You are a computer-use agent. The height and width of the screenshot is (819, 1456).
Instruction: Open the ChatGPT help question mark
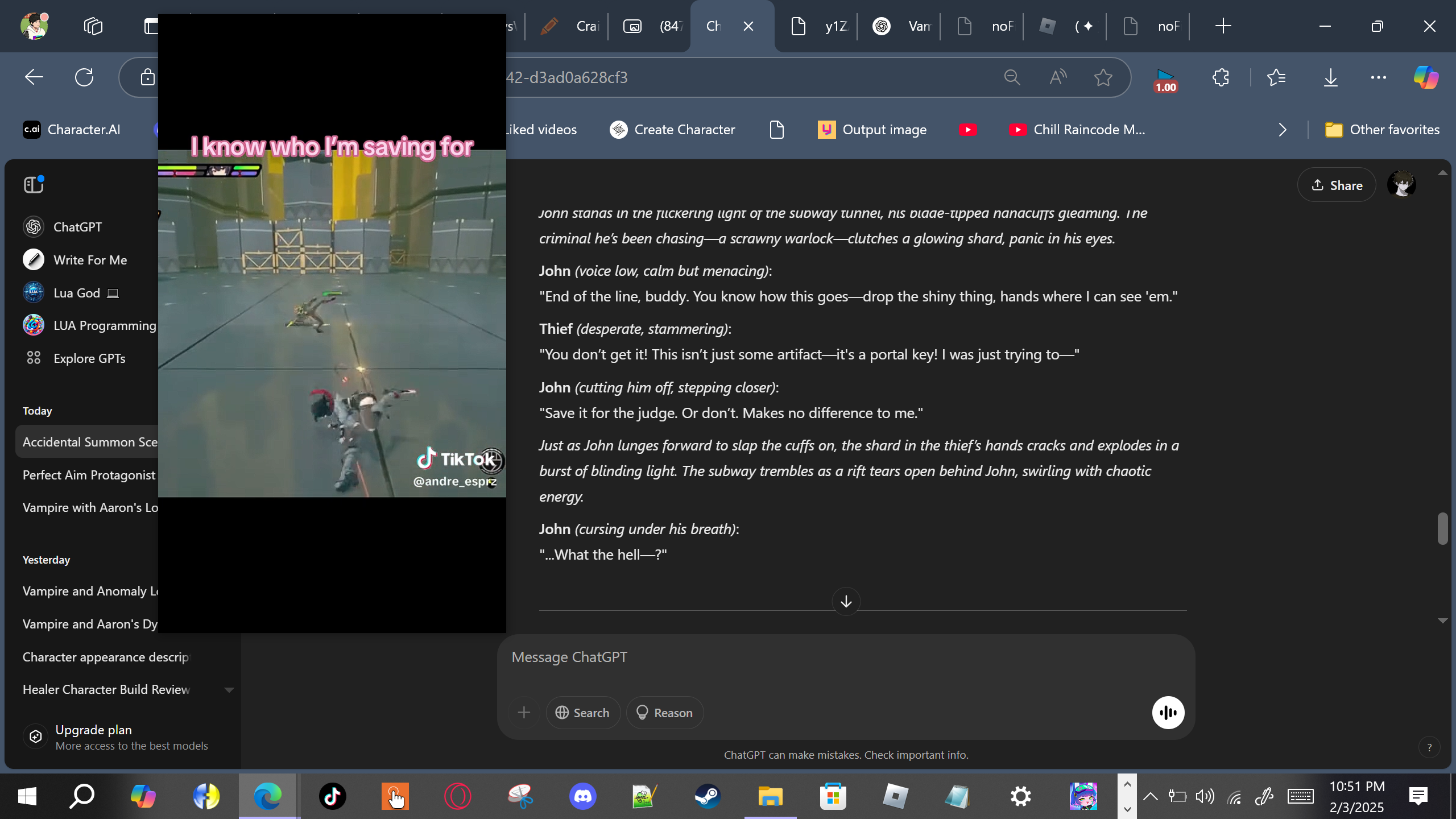(x=1429, y=747)
